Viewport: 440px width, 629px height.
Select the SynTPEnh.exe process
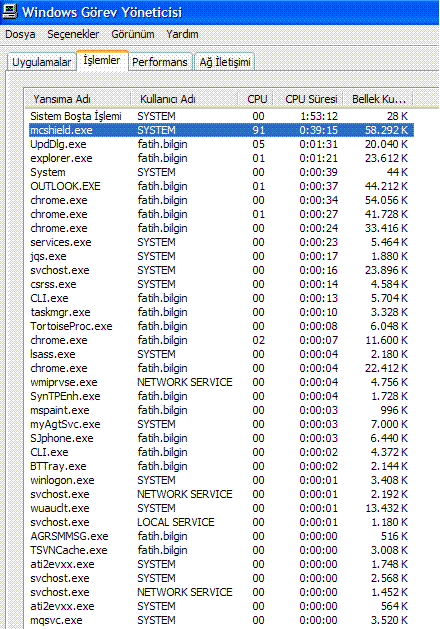pyautogui.click(x=221, y=396)
